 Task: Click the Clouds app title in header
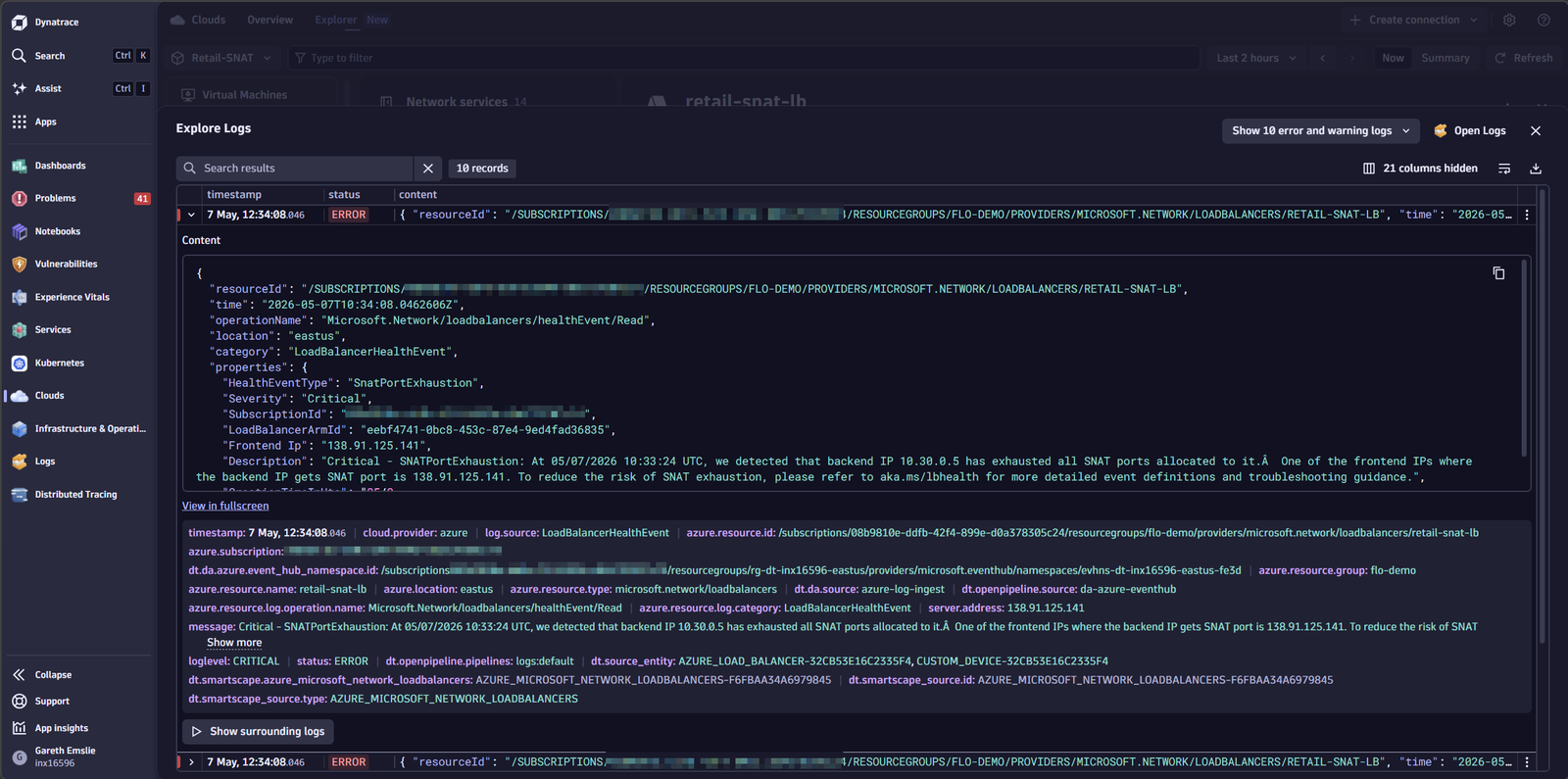[x=198, y=20]
